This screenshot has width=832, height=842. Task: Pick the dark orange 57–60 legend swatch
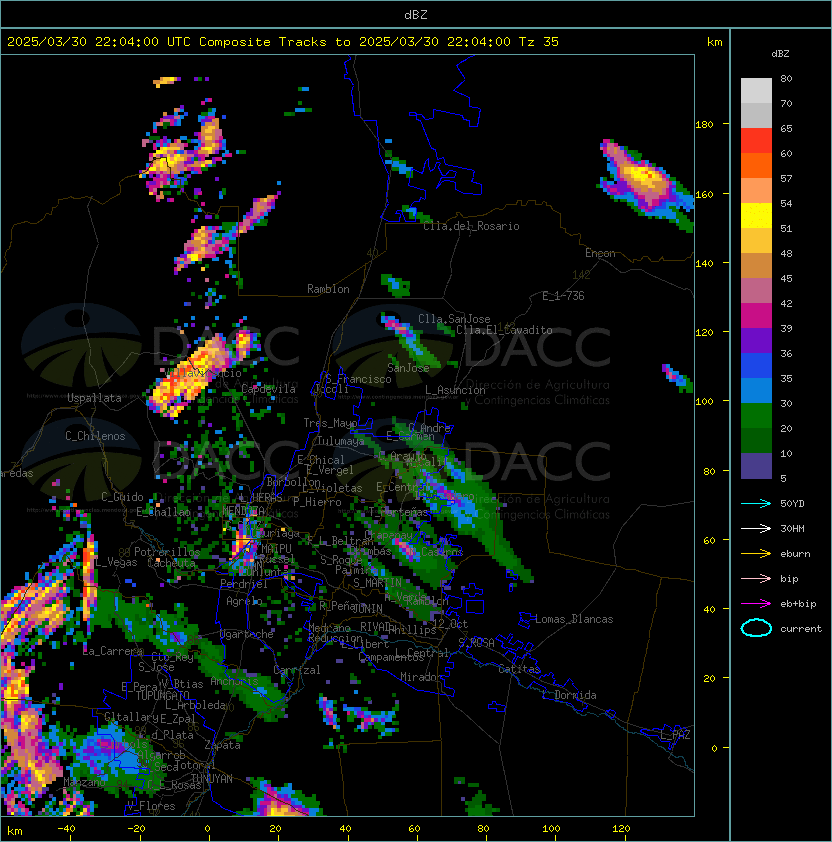756,165
